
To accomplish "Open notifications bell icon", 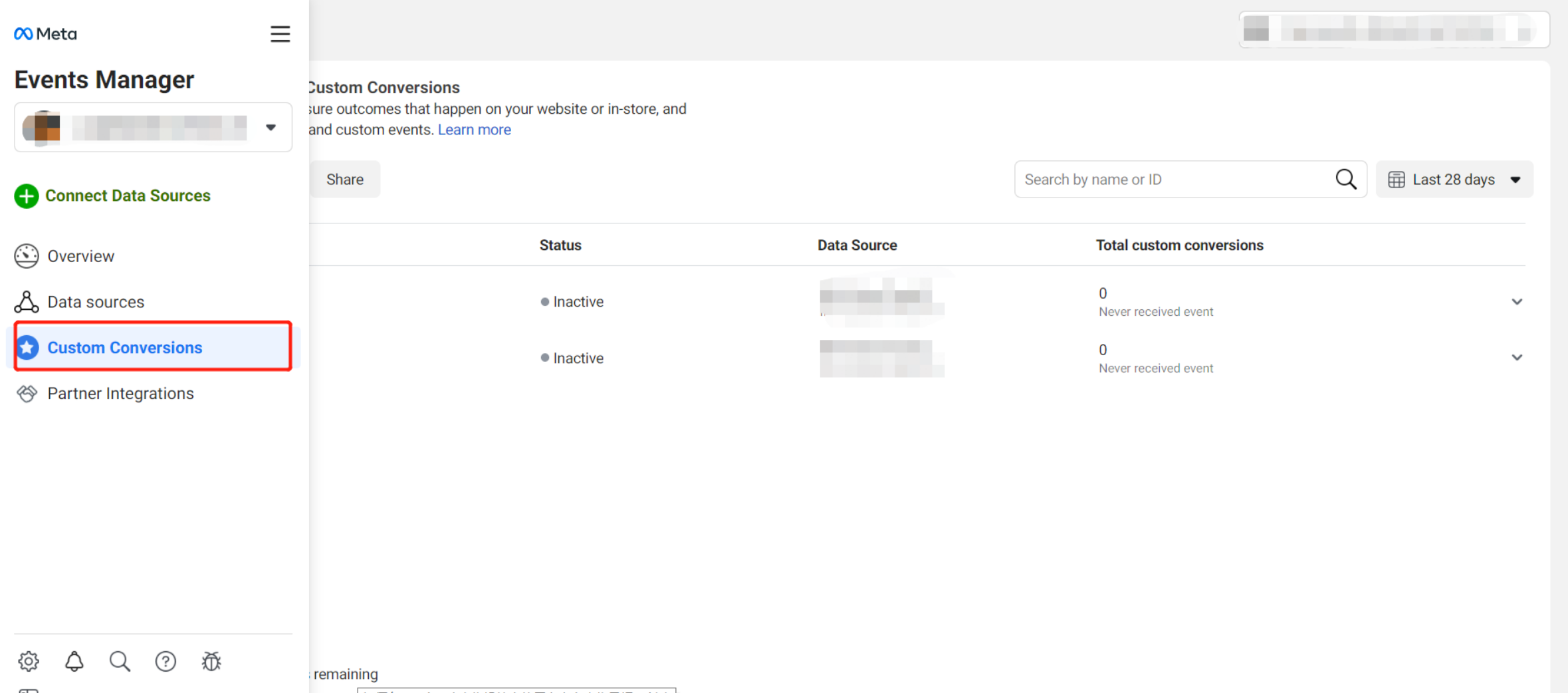I will [x=74, y=661].
